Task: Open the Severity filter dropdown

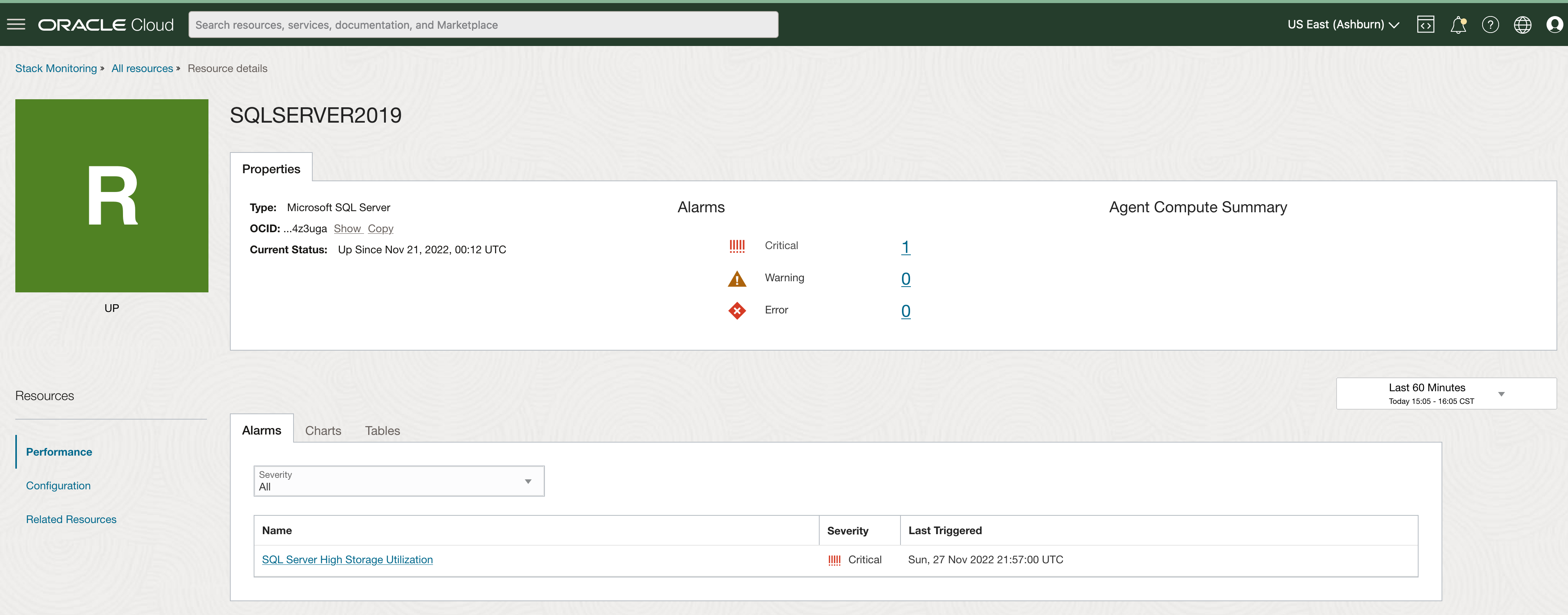Action: coord(399,481)
